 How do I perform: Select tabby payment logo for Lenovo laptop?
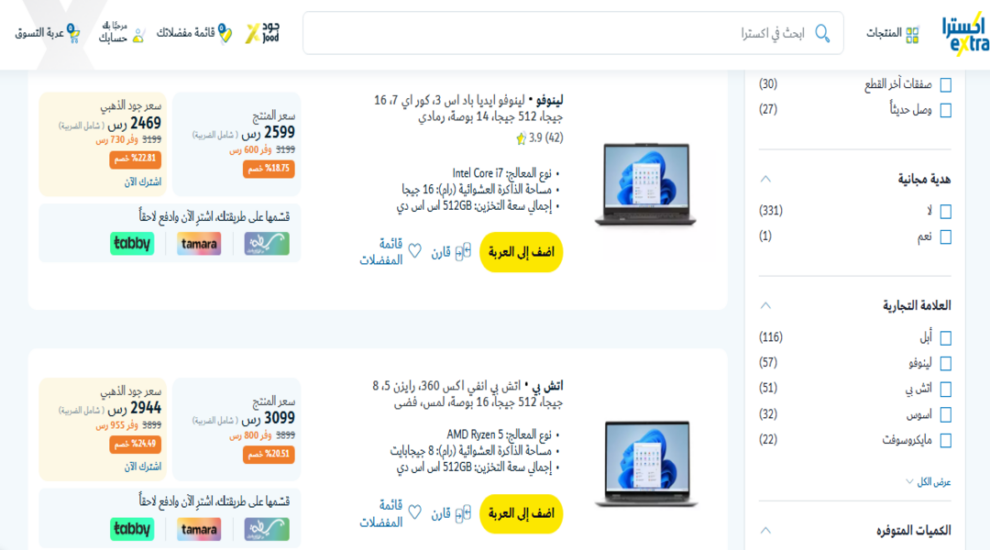coord(132,243)
